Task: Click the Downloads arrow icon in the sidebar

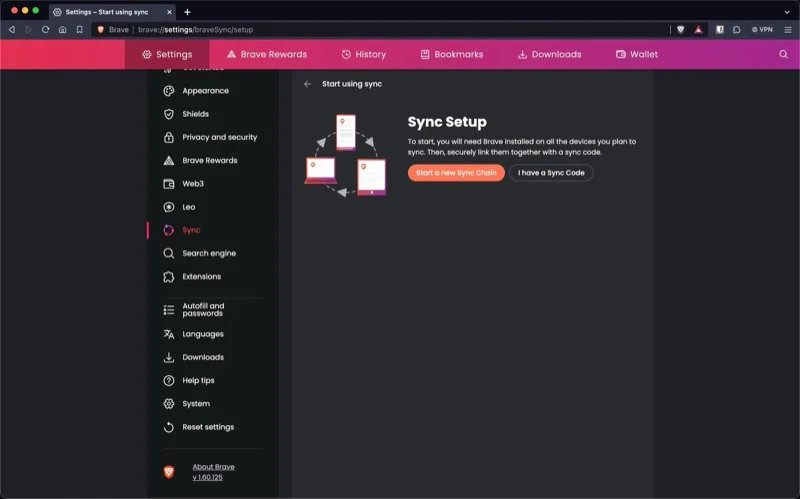Action: tap(169, 357)
